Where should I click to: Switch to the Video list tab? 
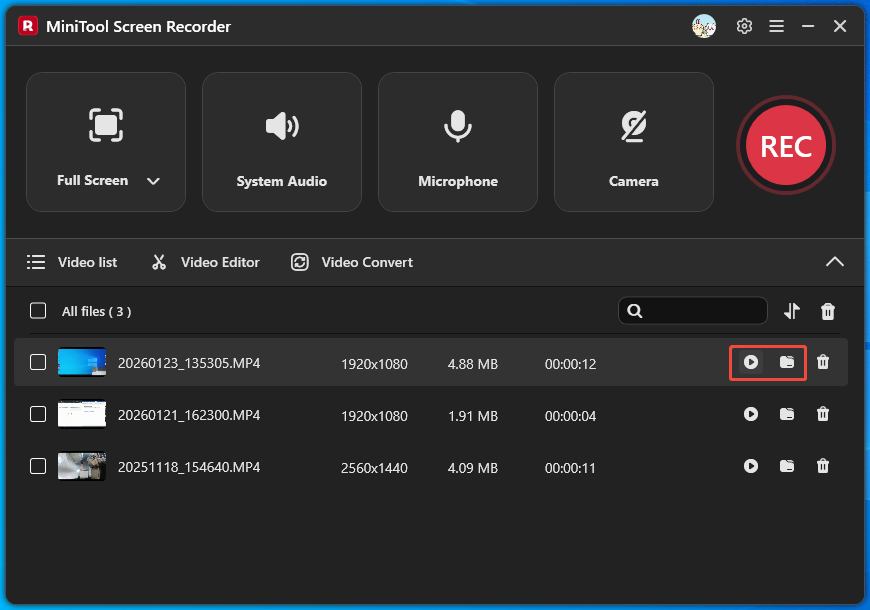(x=72, y=262)
